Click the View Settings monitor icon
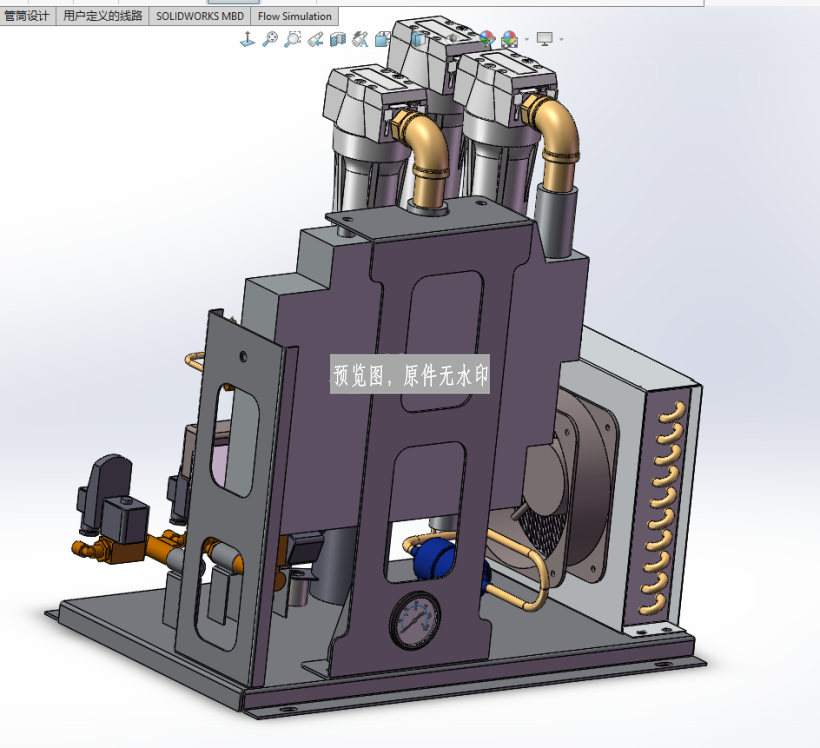 point(545,39)
